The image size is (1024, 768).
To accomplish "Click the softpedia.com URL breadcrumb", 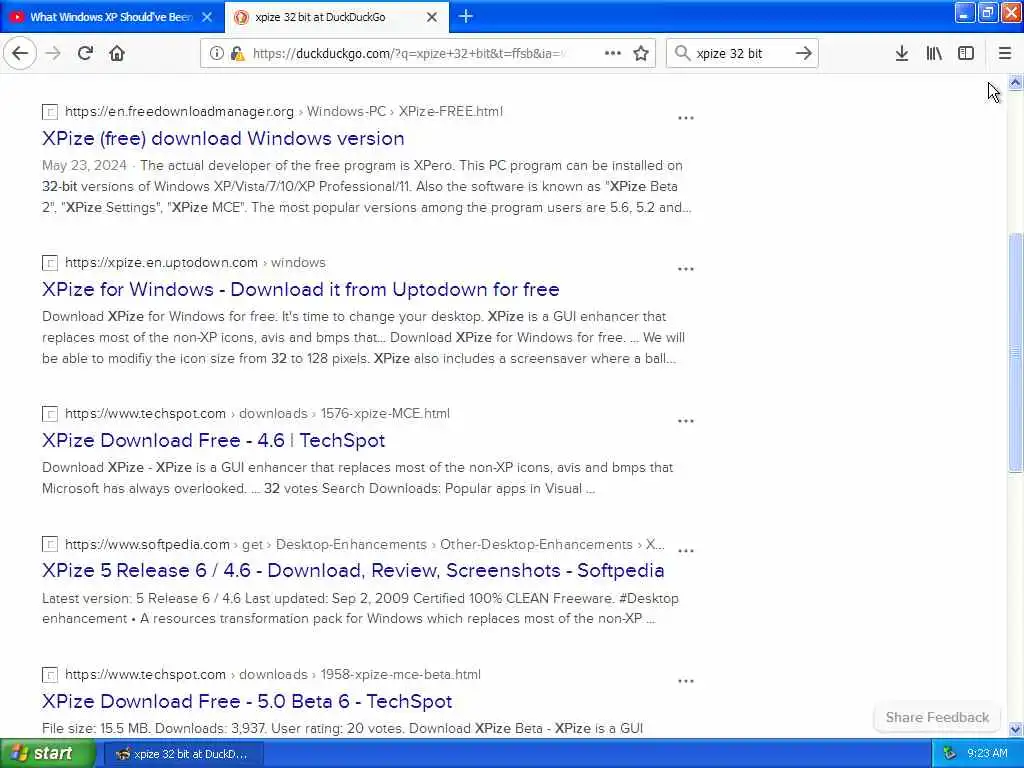I will pyautogui.click(x=364, y=544).
